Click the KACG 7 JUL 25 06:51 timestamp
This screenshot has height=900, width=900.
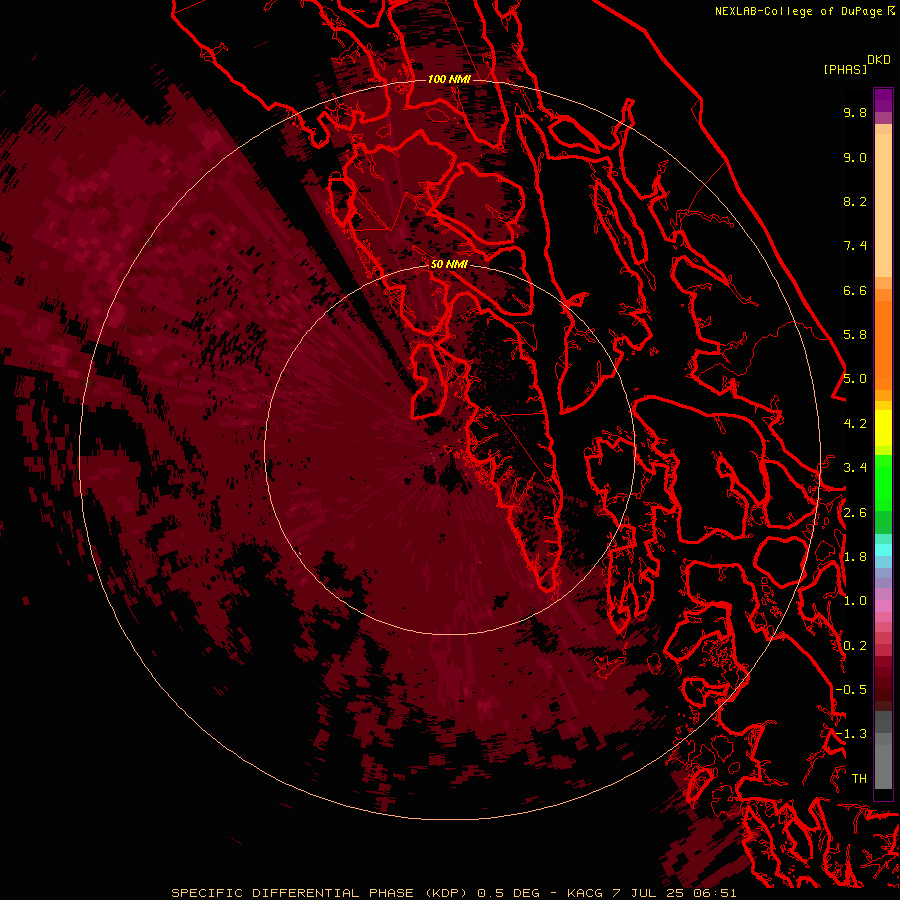pos(651,893)
